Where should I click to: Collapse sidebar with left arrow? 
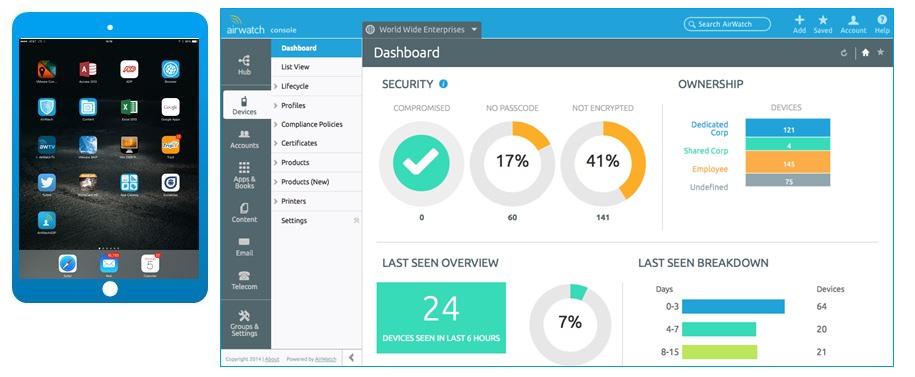pos(351,358)
